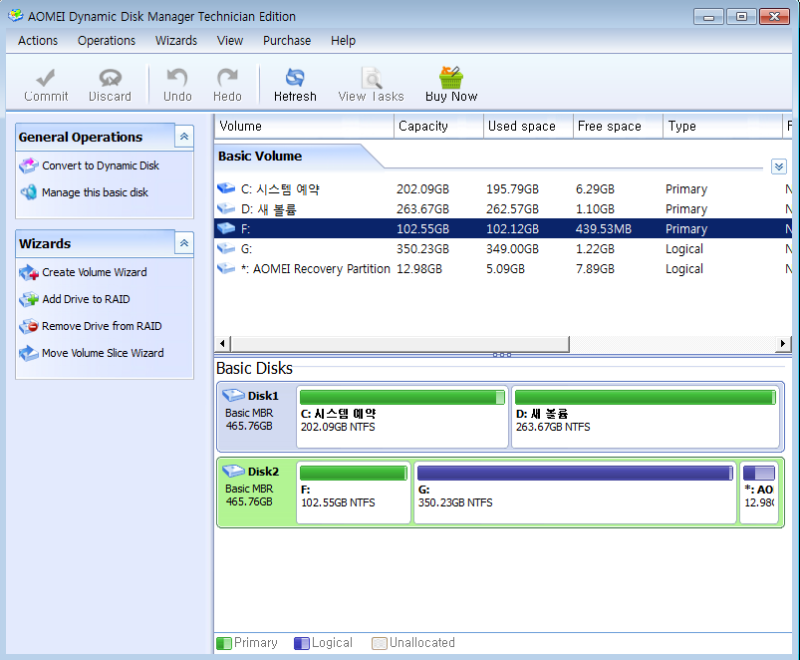Click the blue Logical legend swatch

tap(302, 643)
